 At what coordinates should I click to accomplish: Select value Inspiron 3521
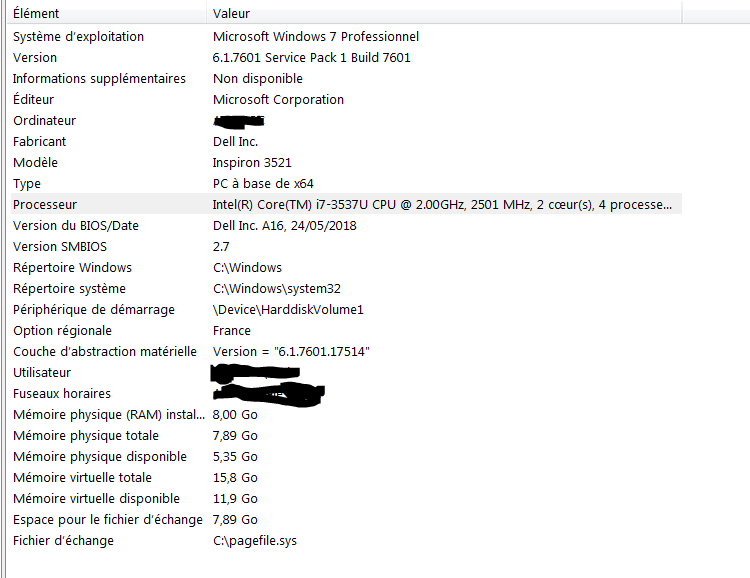[252, 163]
